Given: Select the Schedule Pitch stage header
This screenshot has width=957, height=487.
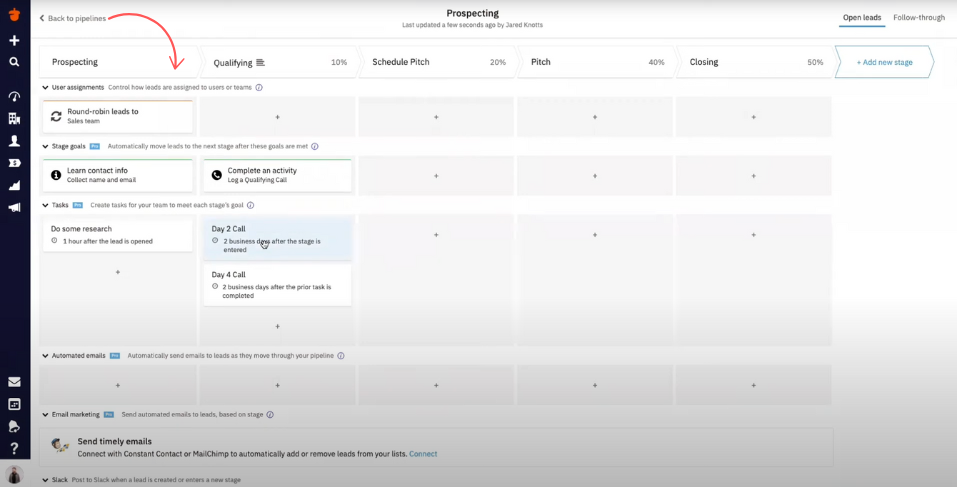Looking at the screenshot, I should tap(437, 62).
